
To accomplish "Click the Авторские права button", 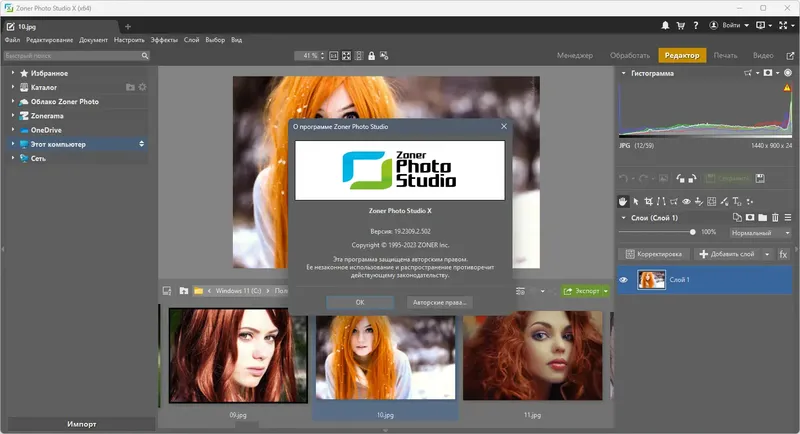I will tap(440, 302).
